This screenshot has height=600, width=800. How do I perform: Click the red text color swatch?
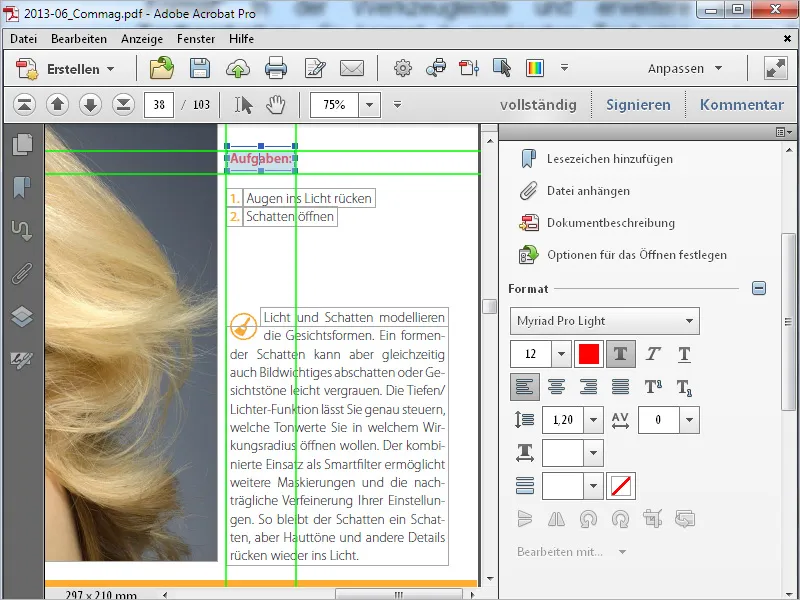(588, 354)
